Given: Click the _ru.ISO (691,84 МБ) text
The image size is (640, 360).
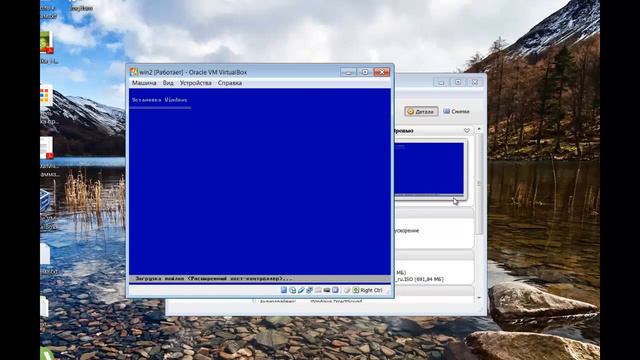Looking at the screenshot, I should 419,279.
